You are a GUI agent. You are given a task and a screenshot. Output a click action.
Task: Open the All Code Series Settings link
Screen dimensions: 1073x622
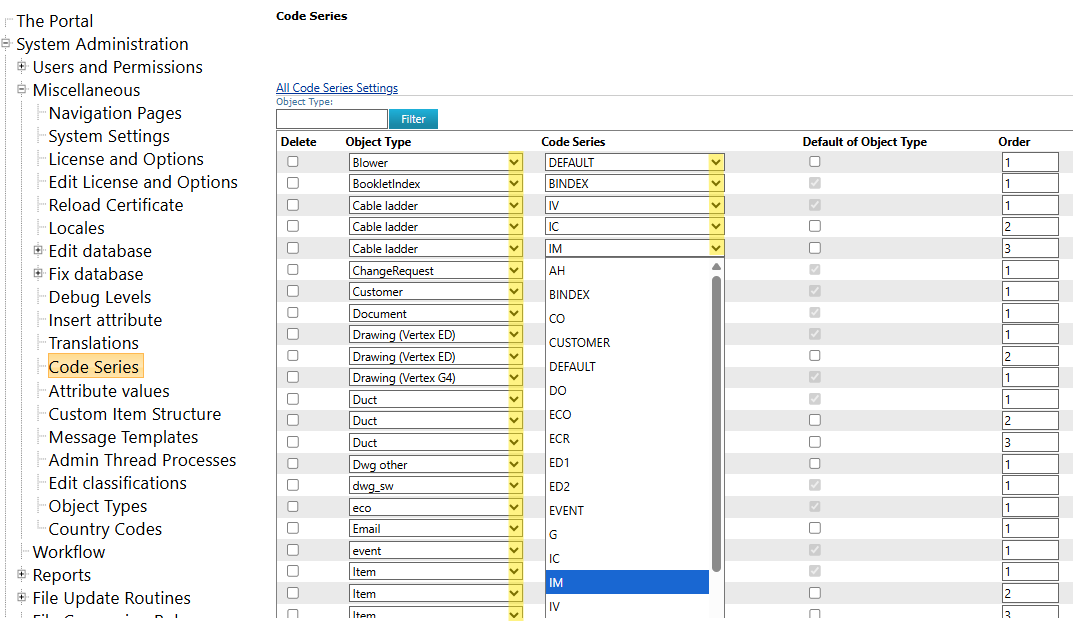tap(337, 88)
